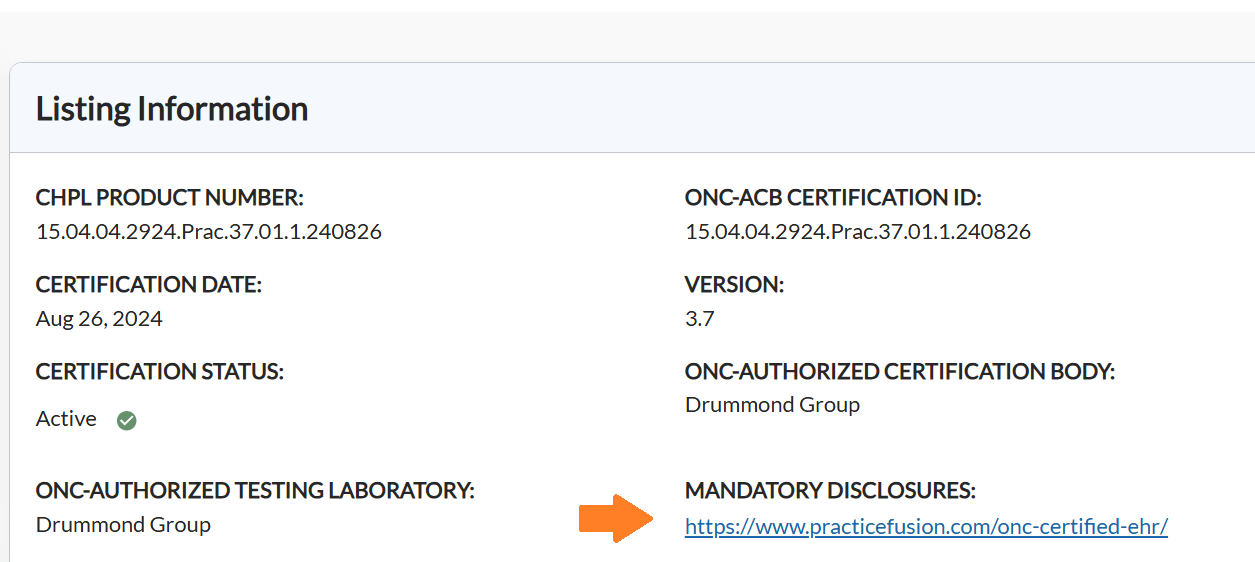Click Drummond Group under Certification Body

[772, 405]
